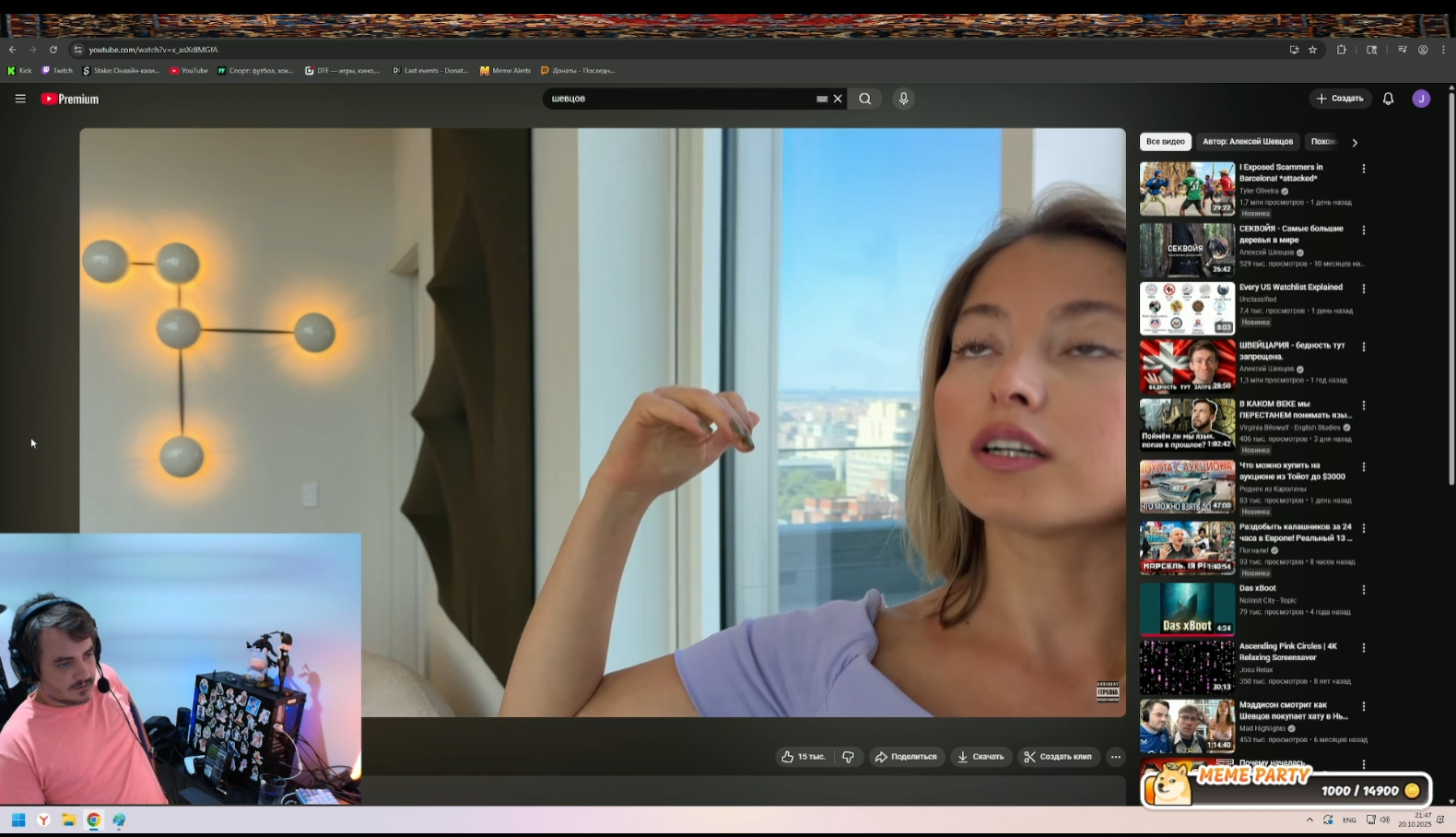Clear the search box with the X
The height and width of the screenshot is (837, 1456).
point(838,99)
